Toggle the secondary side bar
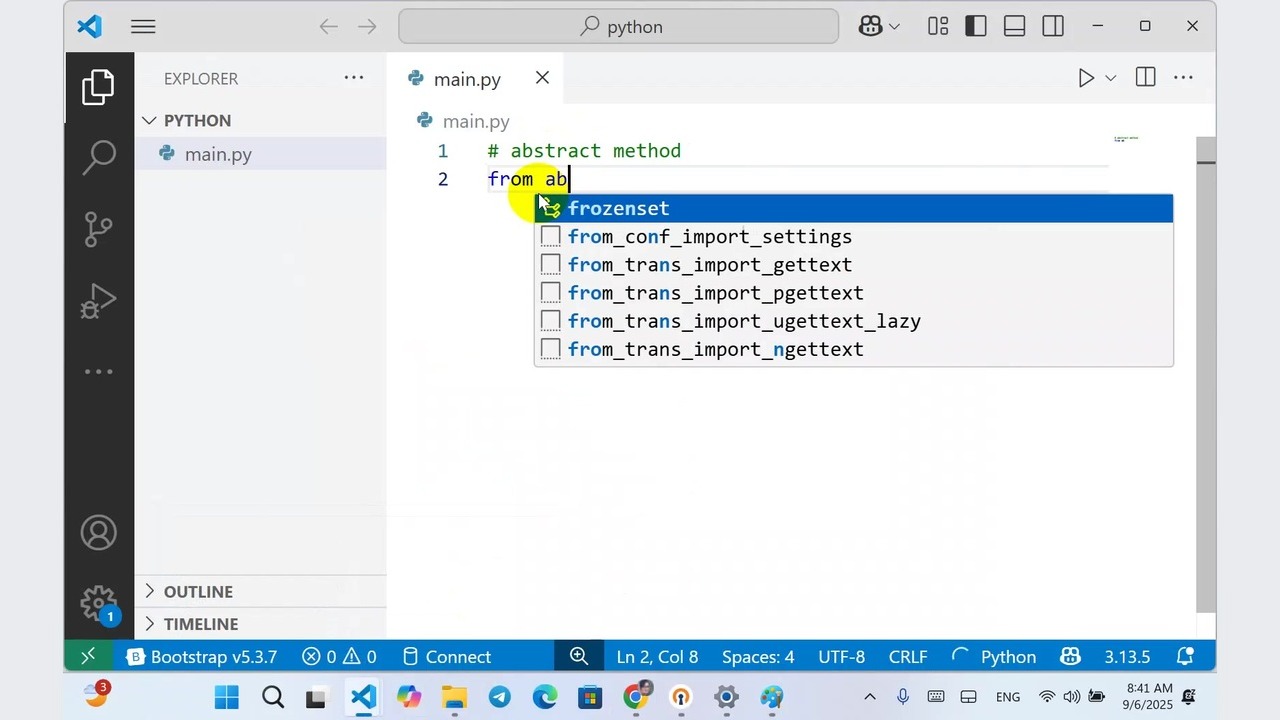1280x720 pixels. click(x=1053, y=27)
